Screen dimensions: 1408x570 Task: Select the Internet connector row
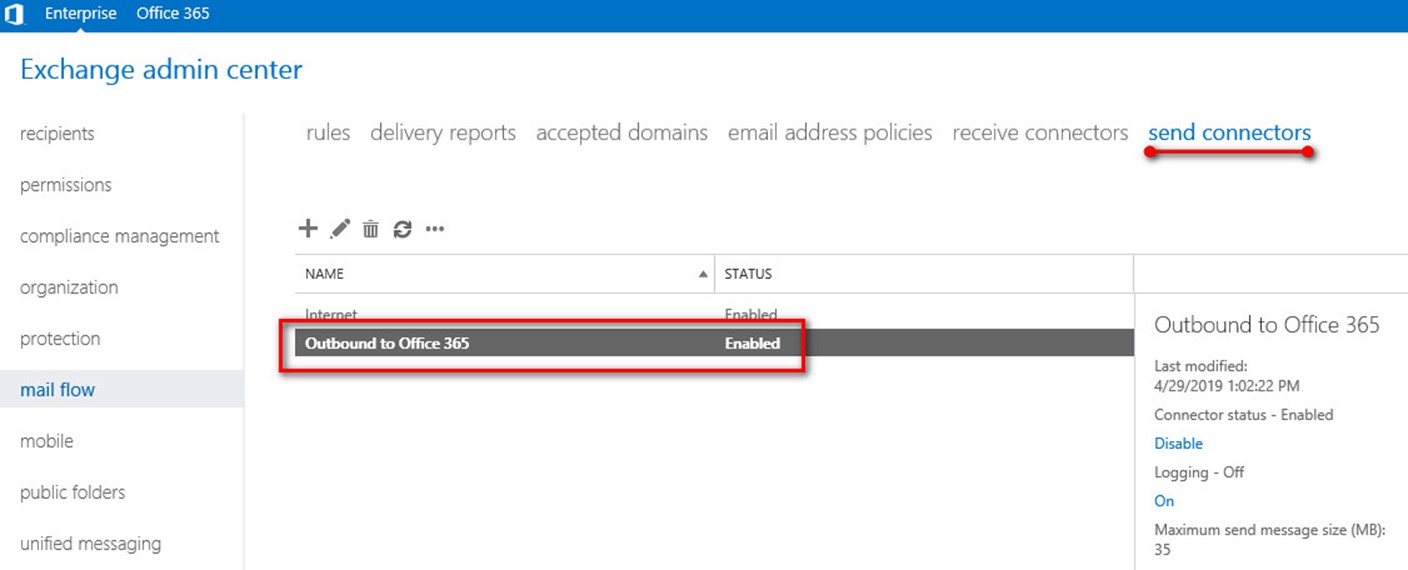[714, 314]
